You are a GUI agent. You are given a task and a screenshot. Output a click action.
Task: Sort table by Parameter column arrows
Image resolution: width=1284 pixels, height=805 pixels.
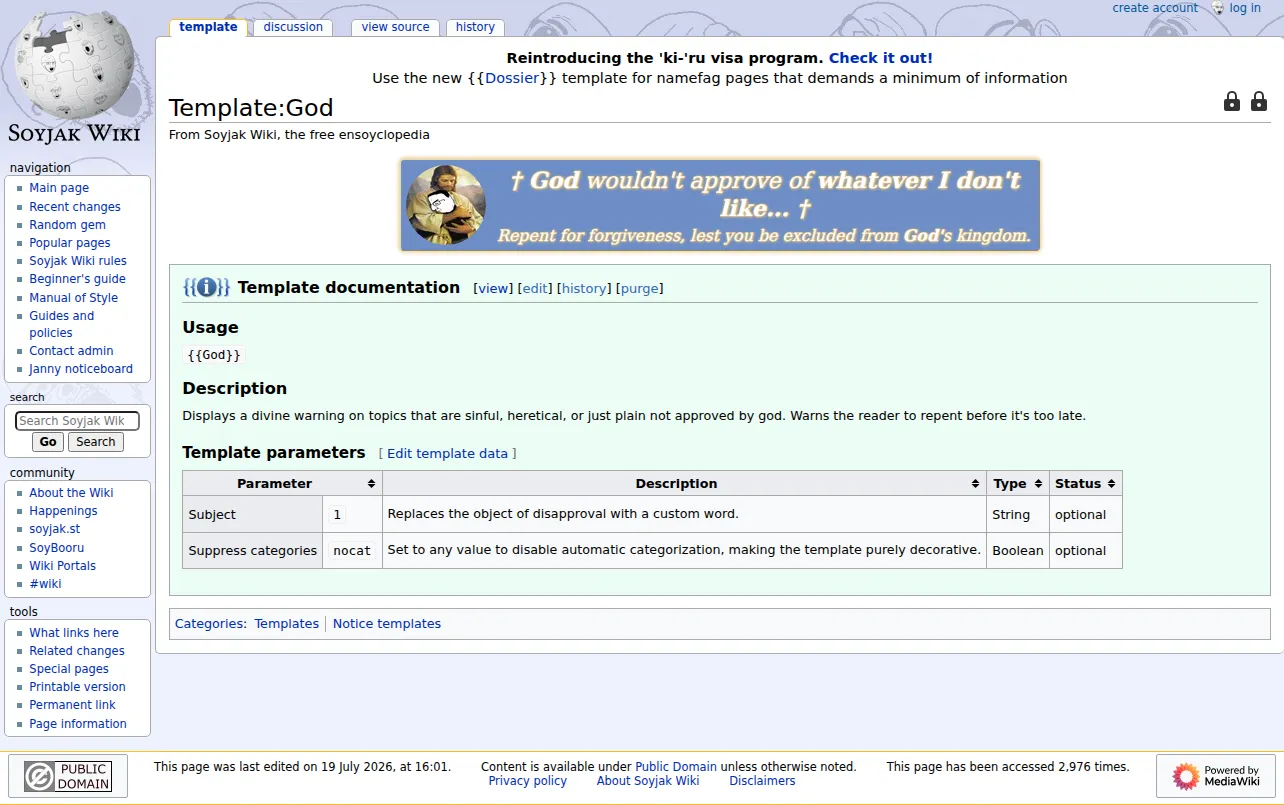click(x=371, y=484)
